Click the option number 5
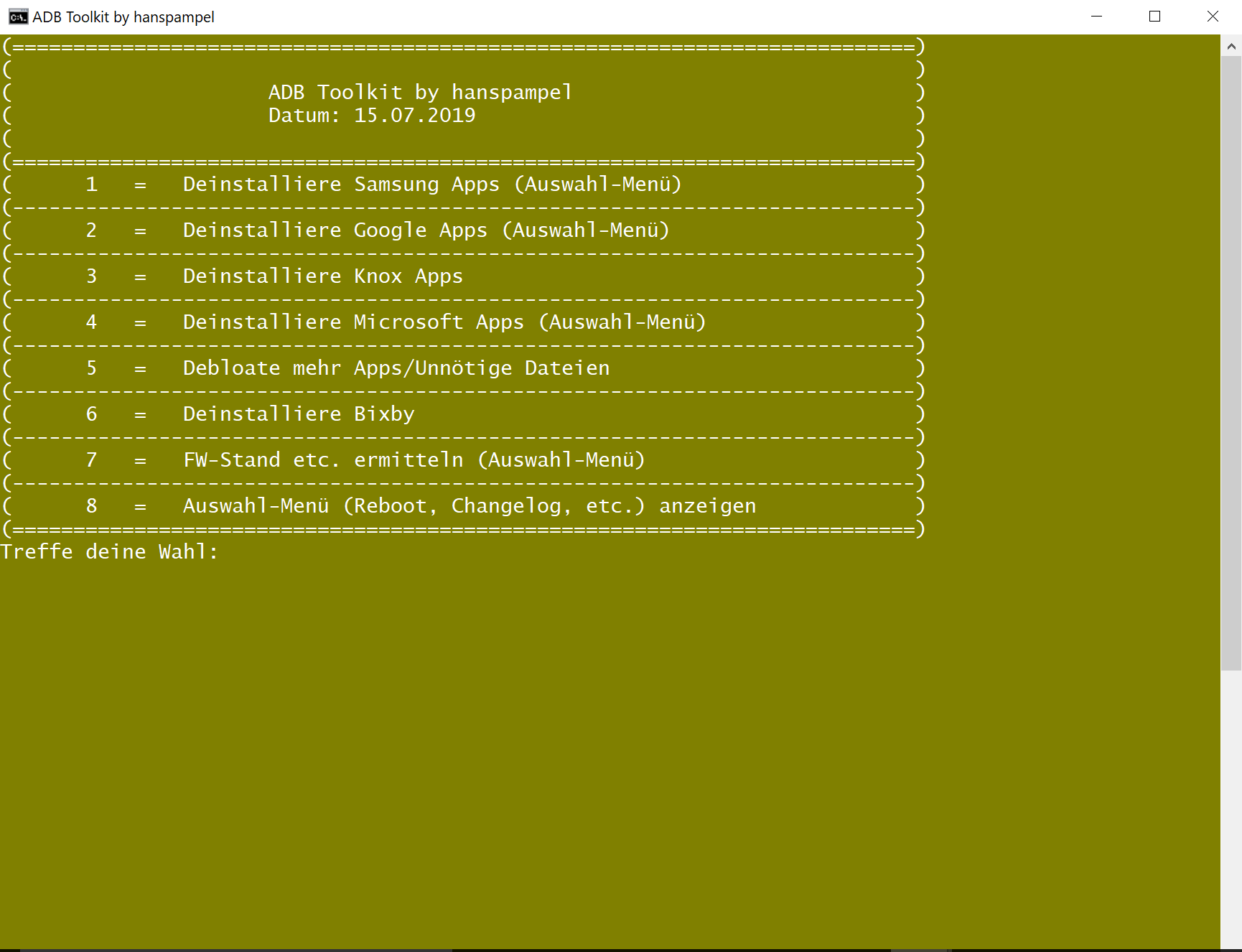 pos(91,368)
